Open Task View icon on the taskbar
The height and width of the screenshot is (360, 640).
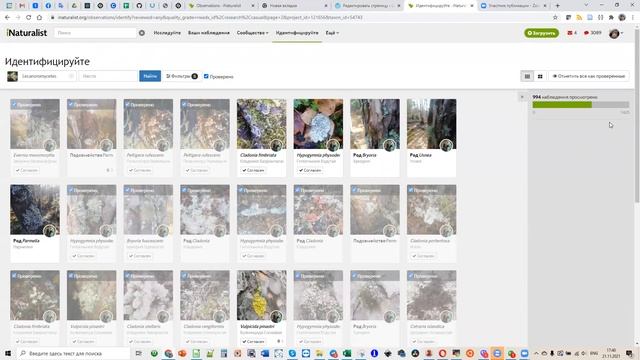point(139,353)
